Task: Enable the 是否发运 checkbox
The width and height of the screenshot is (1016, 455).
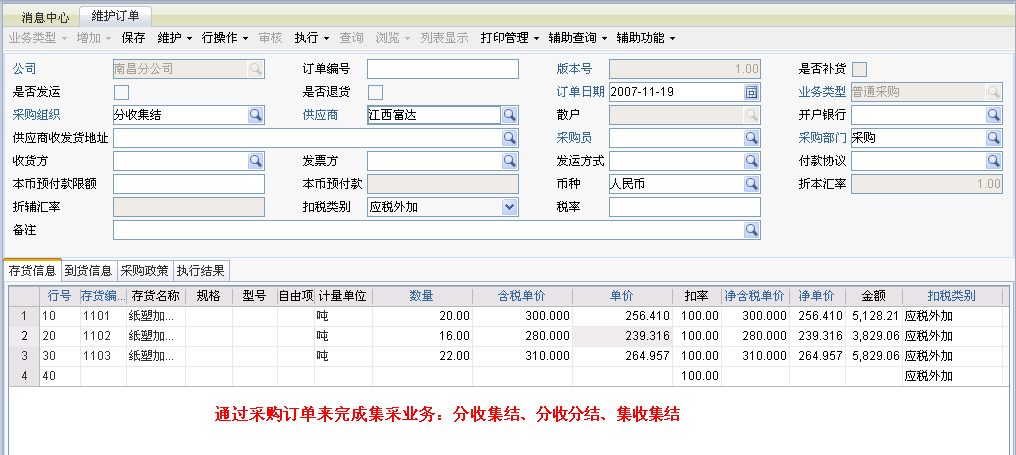Action: pyautogui.click(x=121, y=92)
